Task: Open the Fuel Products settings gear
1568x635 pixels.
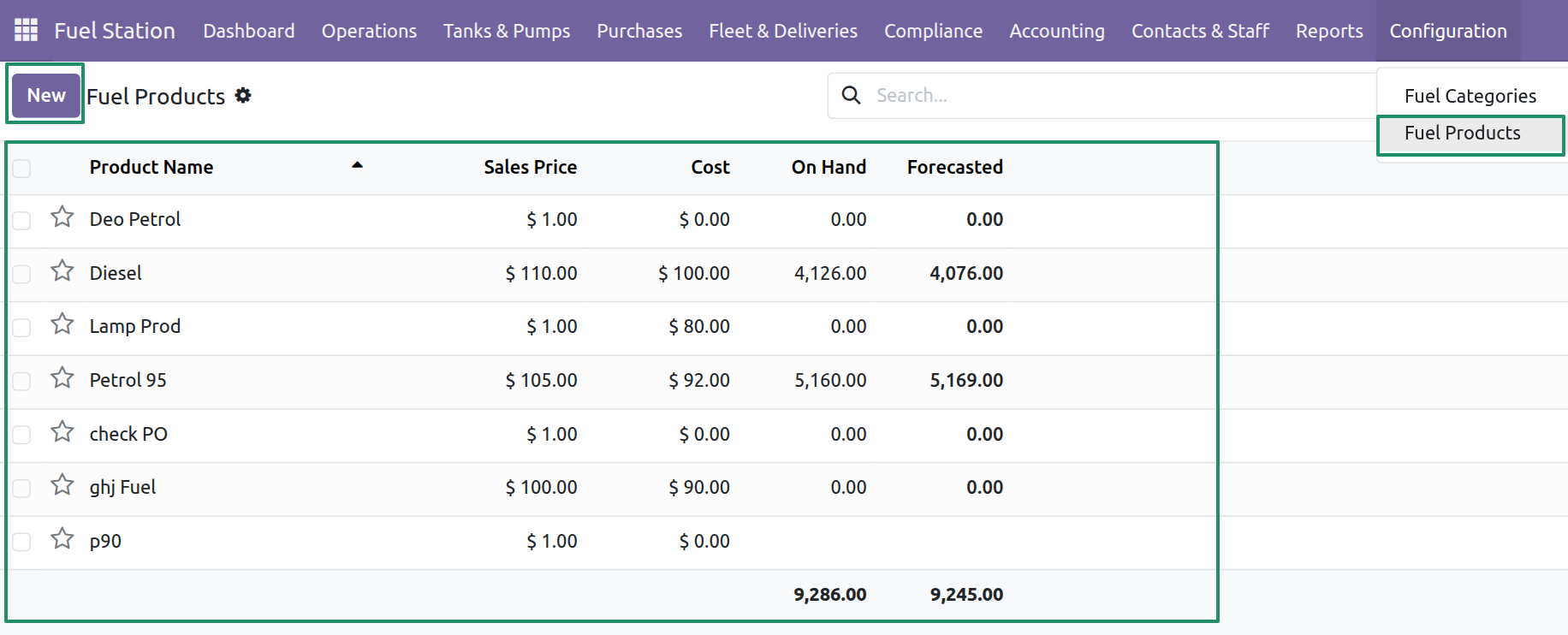Action: click(x=243, y=95)
